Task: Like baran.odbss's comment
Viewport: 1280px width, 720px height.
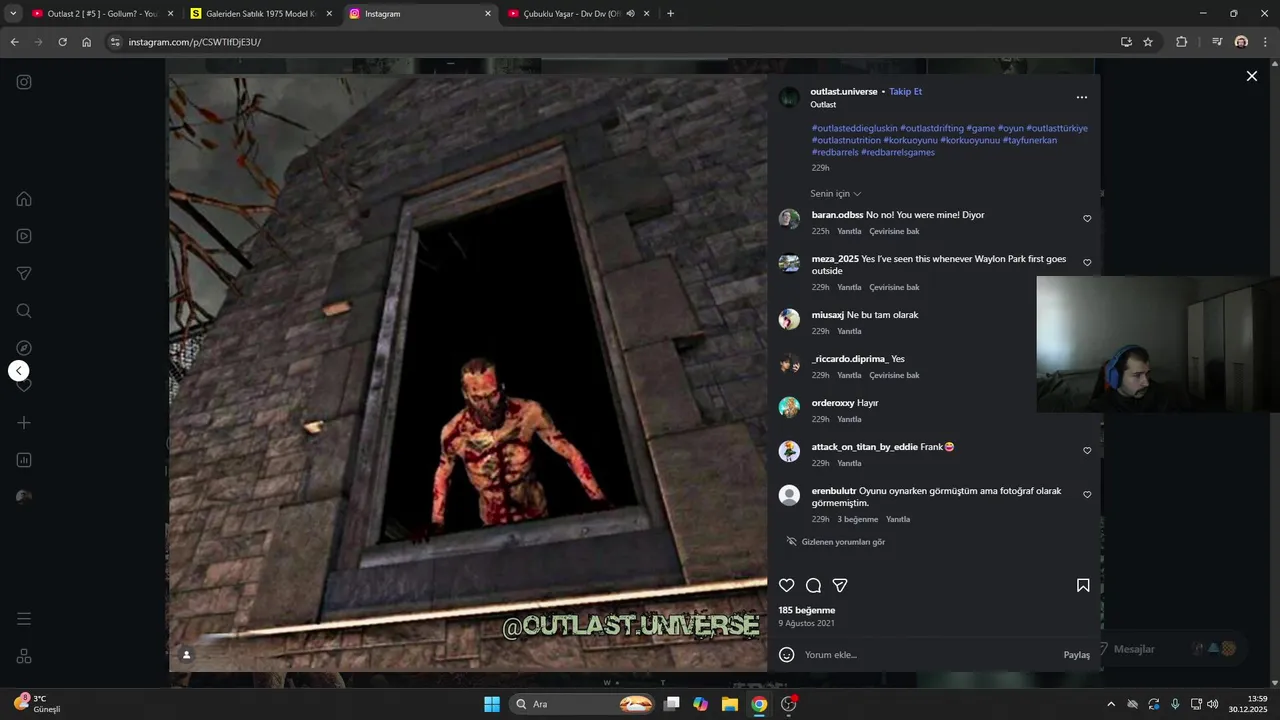Action: point(1087,219)
